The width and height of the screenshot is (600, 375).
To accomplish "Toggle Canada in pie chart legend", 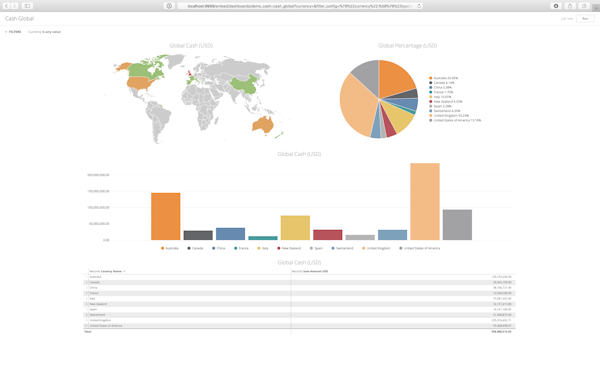I will tap(442, 83).
